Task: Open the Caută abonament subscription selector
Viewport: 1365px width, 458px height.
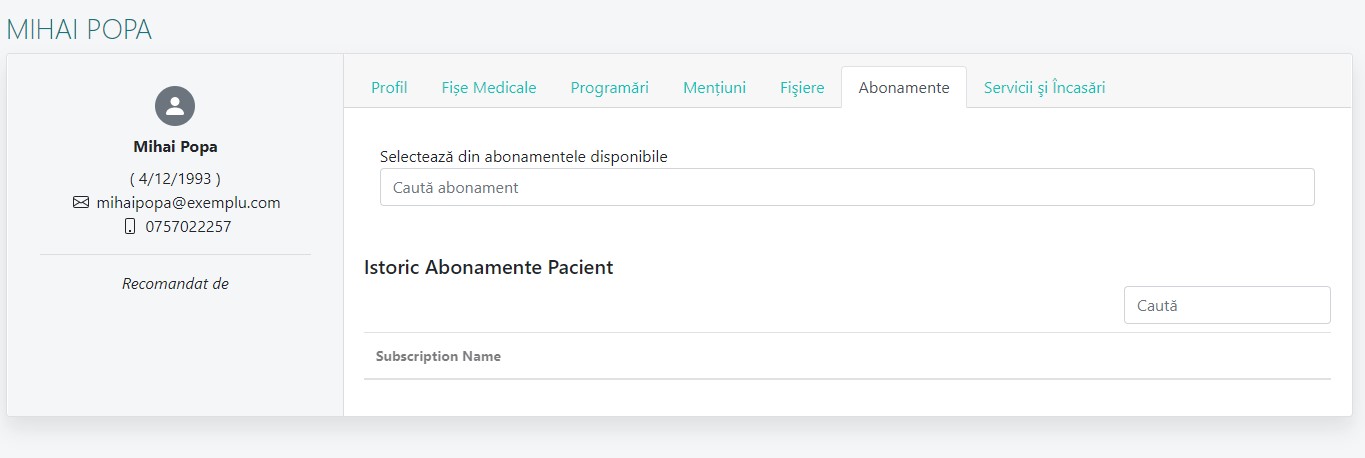Action: pyautogui.click(x=847, y=187)
